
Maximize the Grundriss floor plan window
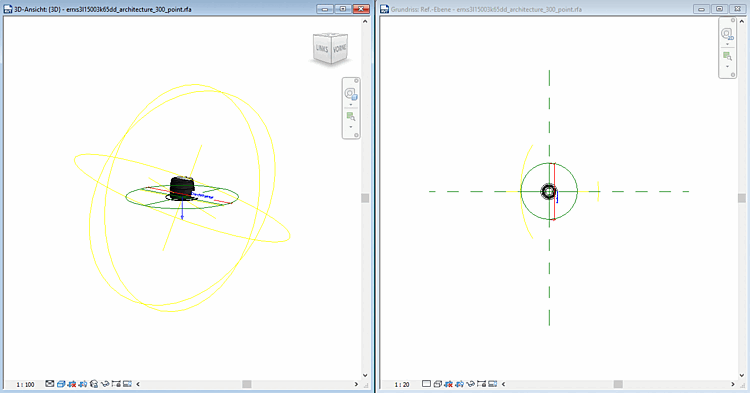coord(719,9)
